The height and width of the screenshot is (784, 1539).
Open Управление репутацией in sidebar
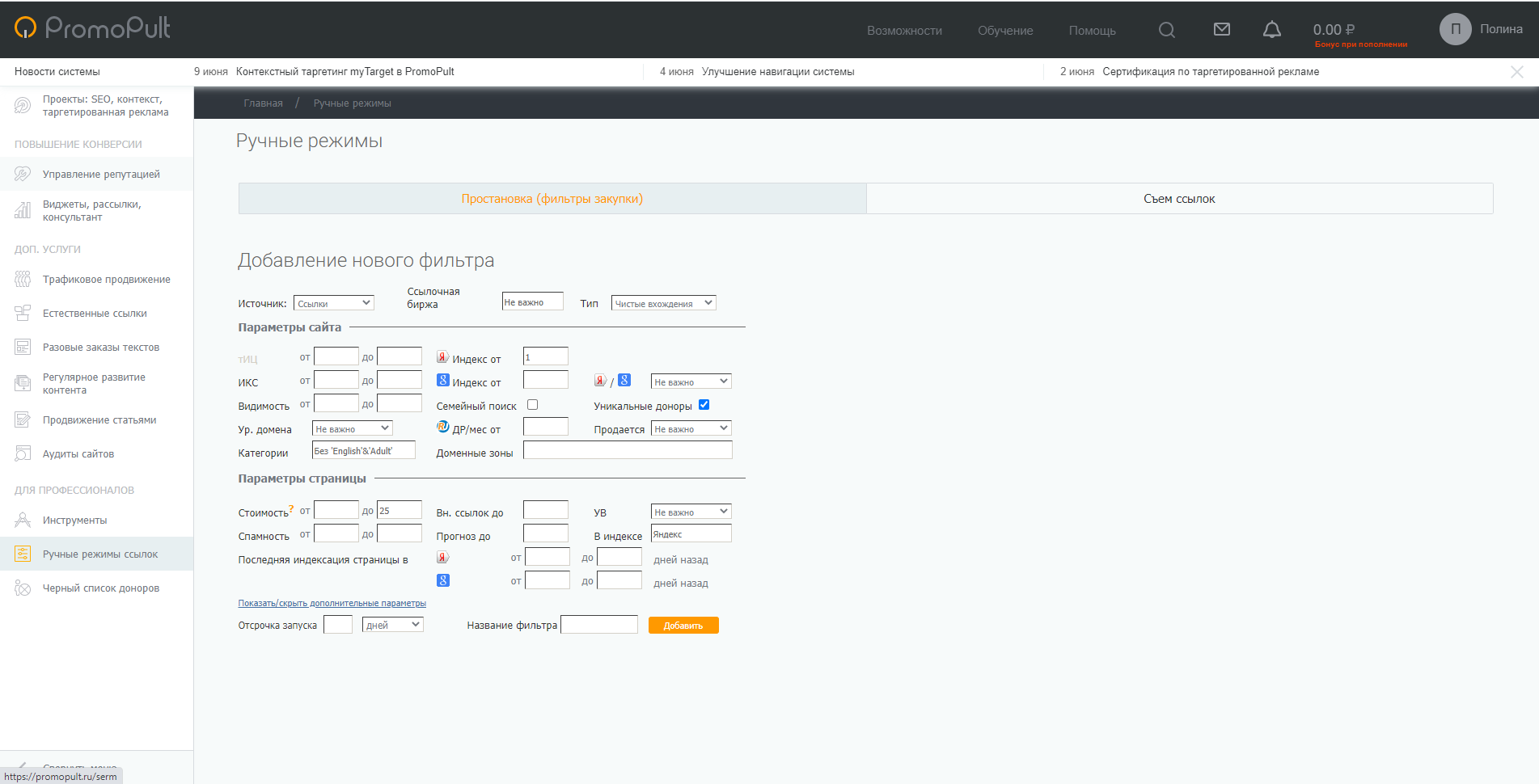click(101, 175)
